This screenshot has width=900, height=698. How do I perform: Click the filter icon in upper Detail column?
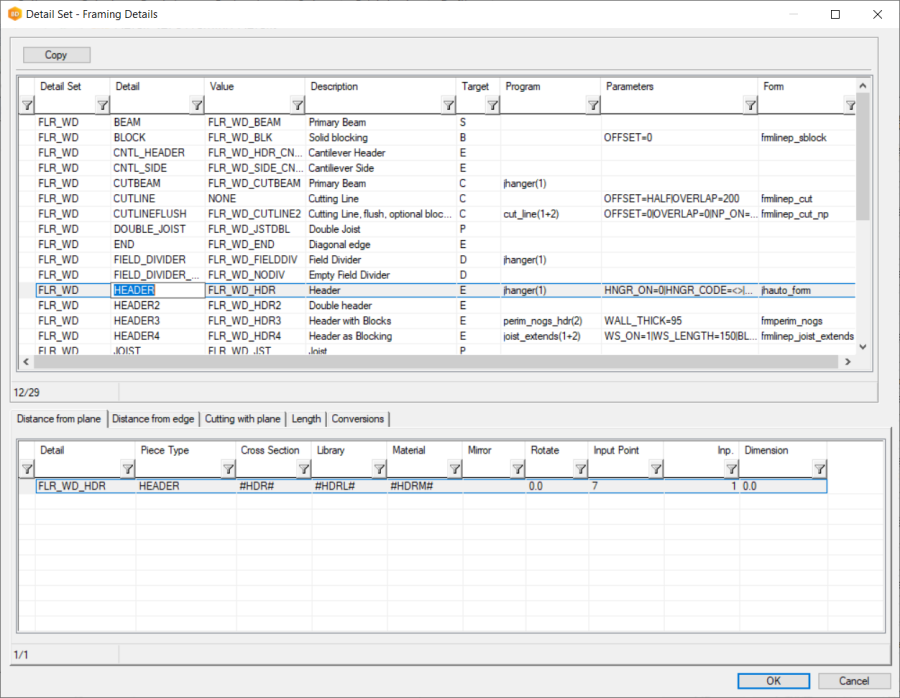[x=197, y=105]
